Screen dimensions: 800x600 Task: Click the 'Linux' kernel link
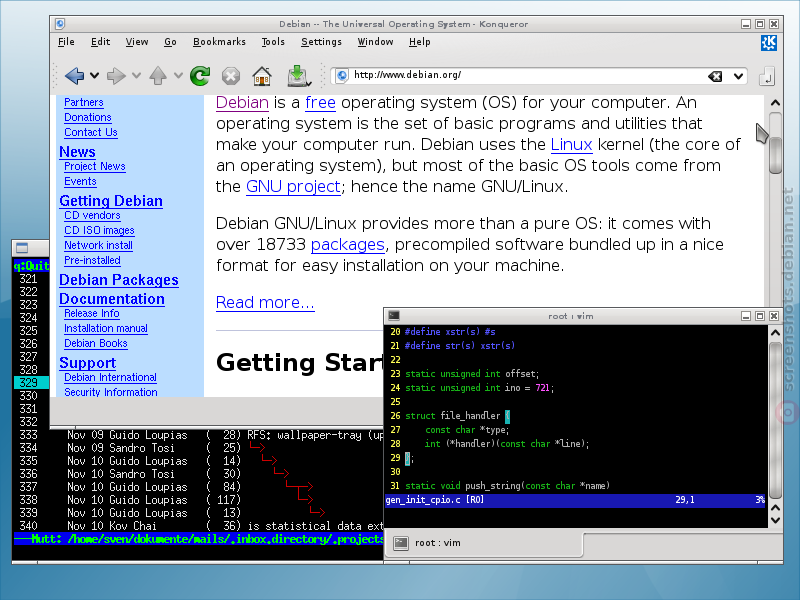[571, 144]
